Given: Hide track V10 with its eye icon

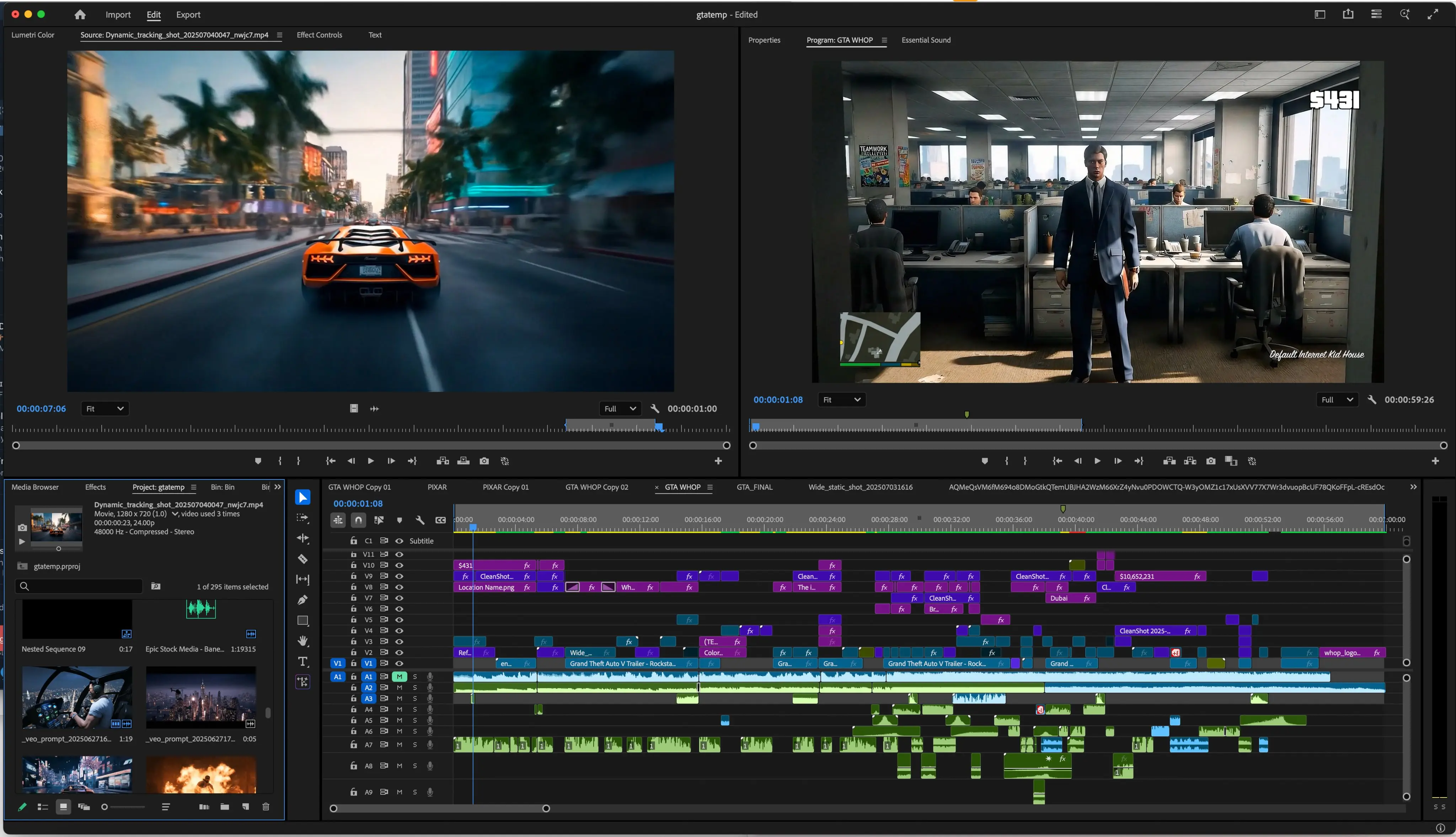Looking at the screenshot, I should click(x=399, y=565).
